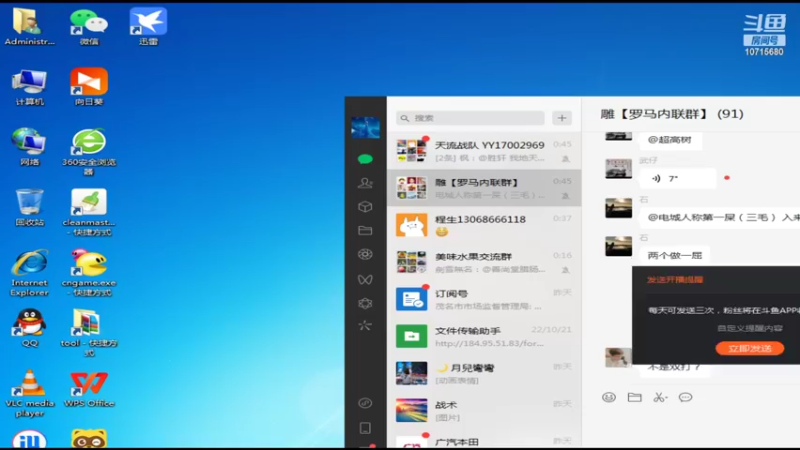800x450 pixels.
Task: Select the 向日葵 desktop shortcut
Action: click(x=89, y=87)
